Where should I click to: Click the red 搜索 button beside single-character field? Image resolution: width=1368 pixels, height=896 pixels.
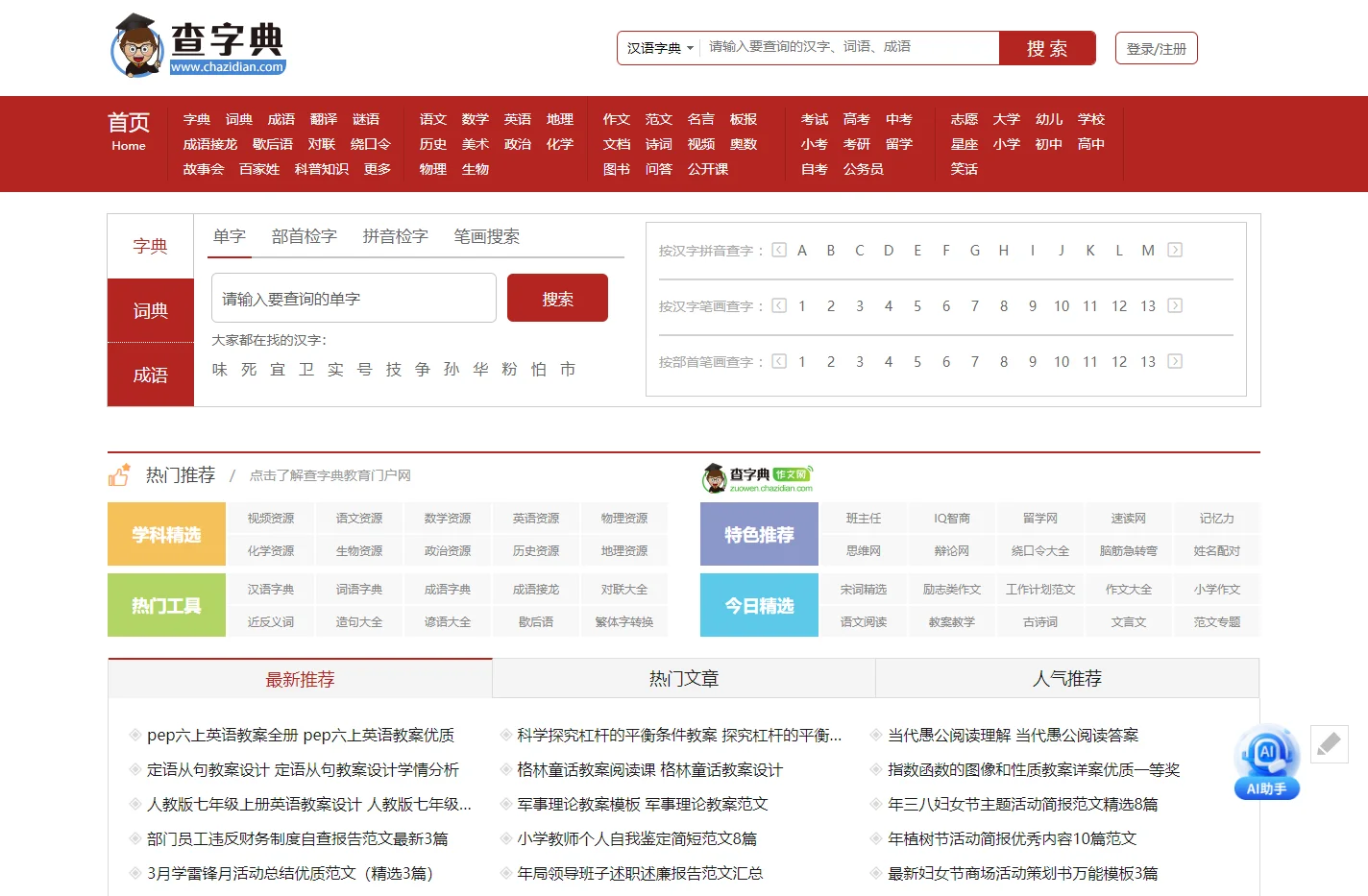pos(557,298)
